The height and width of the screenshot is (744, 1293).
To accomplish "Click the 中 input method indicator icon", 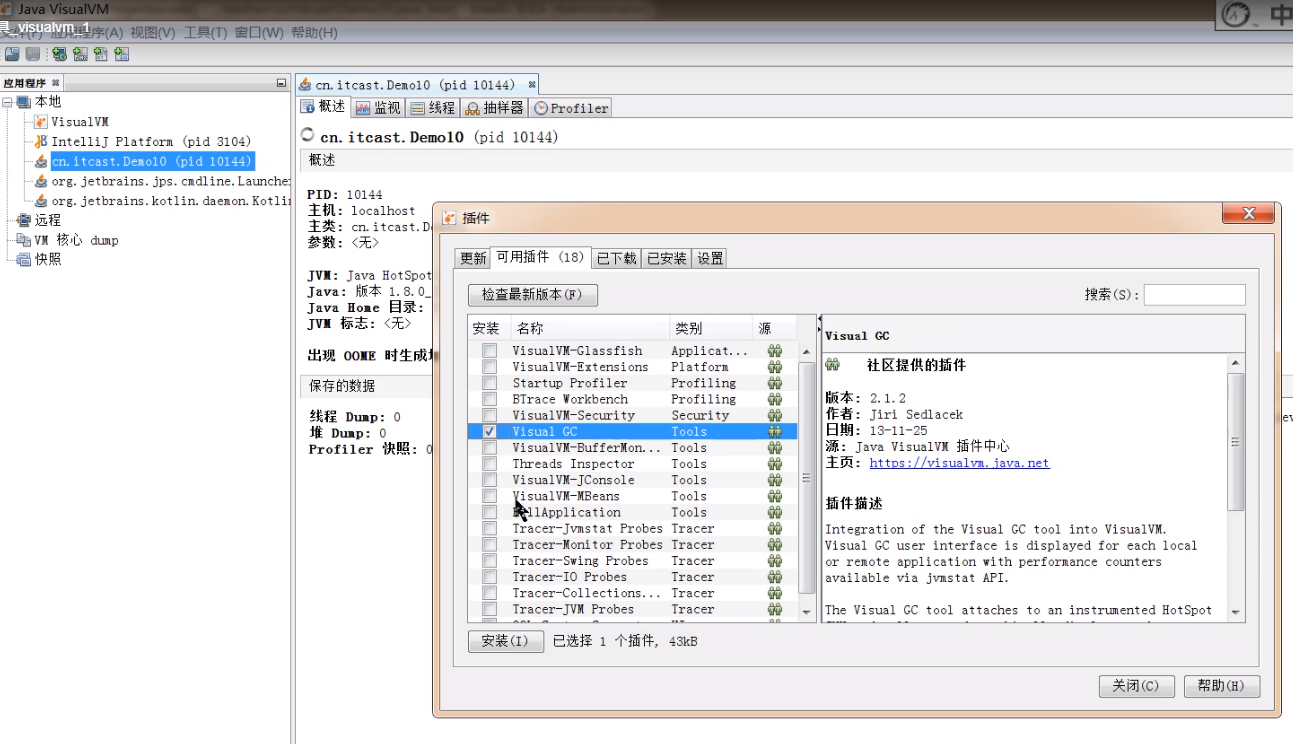I will pyautogui.click(x=1280, y=15).
